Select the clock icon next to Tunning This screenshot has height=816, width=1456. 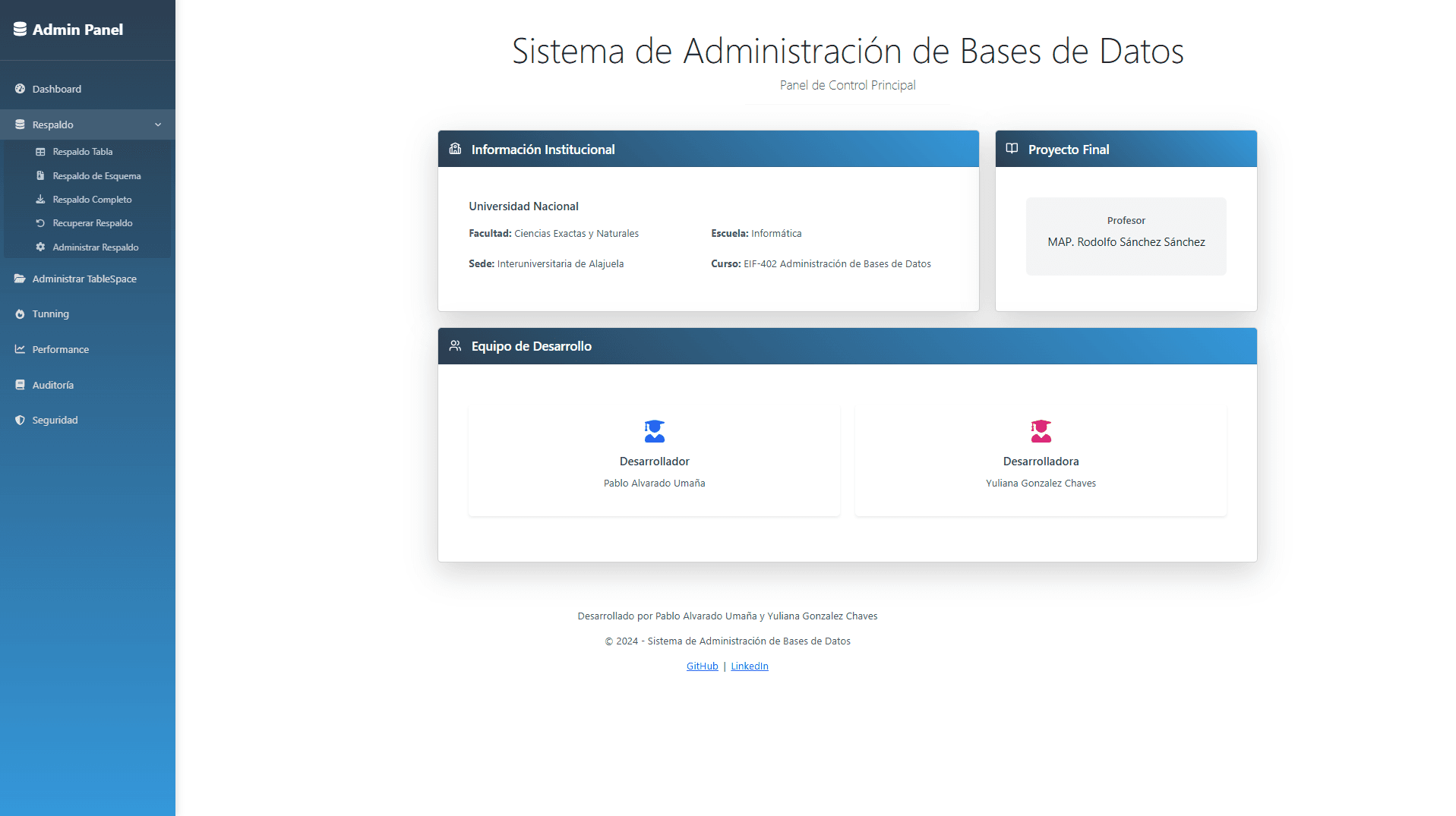(x=20, y=313)
